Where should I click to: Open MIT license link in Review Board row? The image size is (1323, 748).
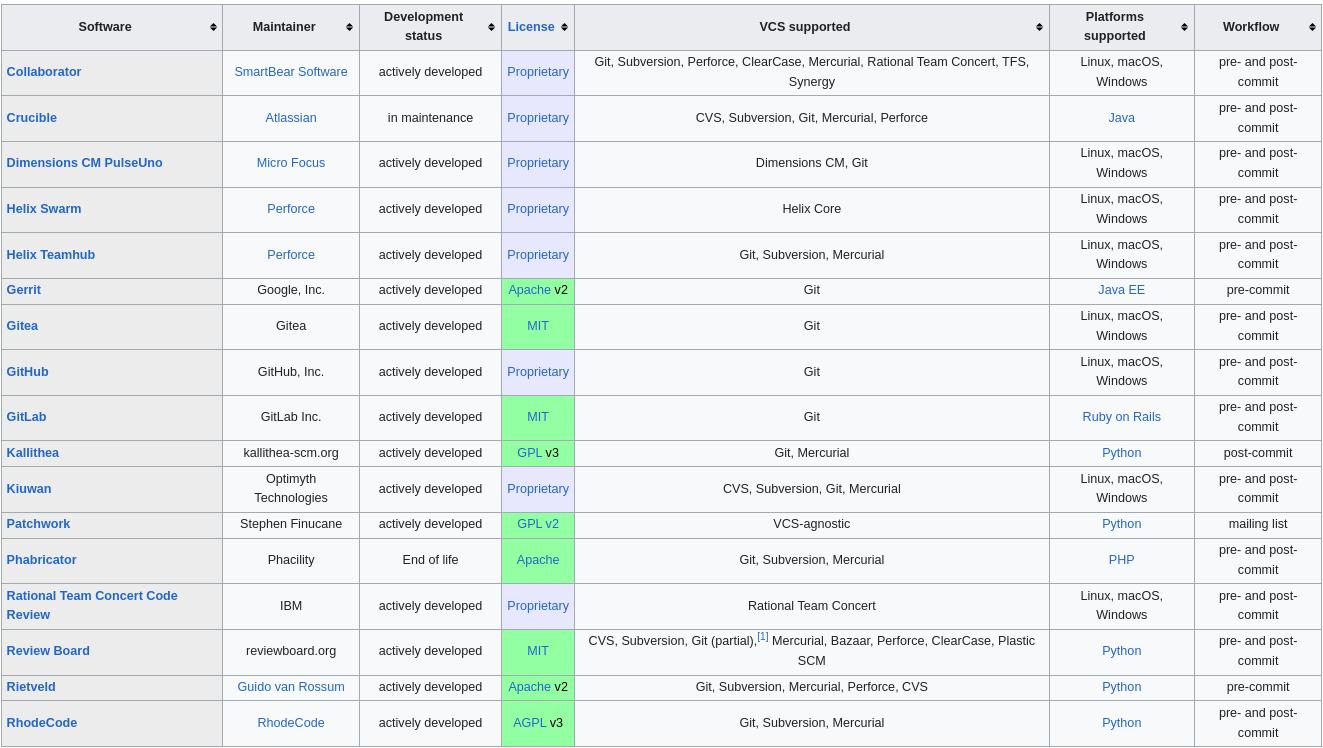538,651
